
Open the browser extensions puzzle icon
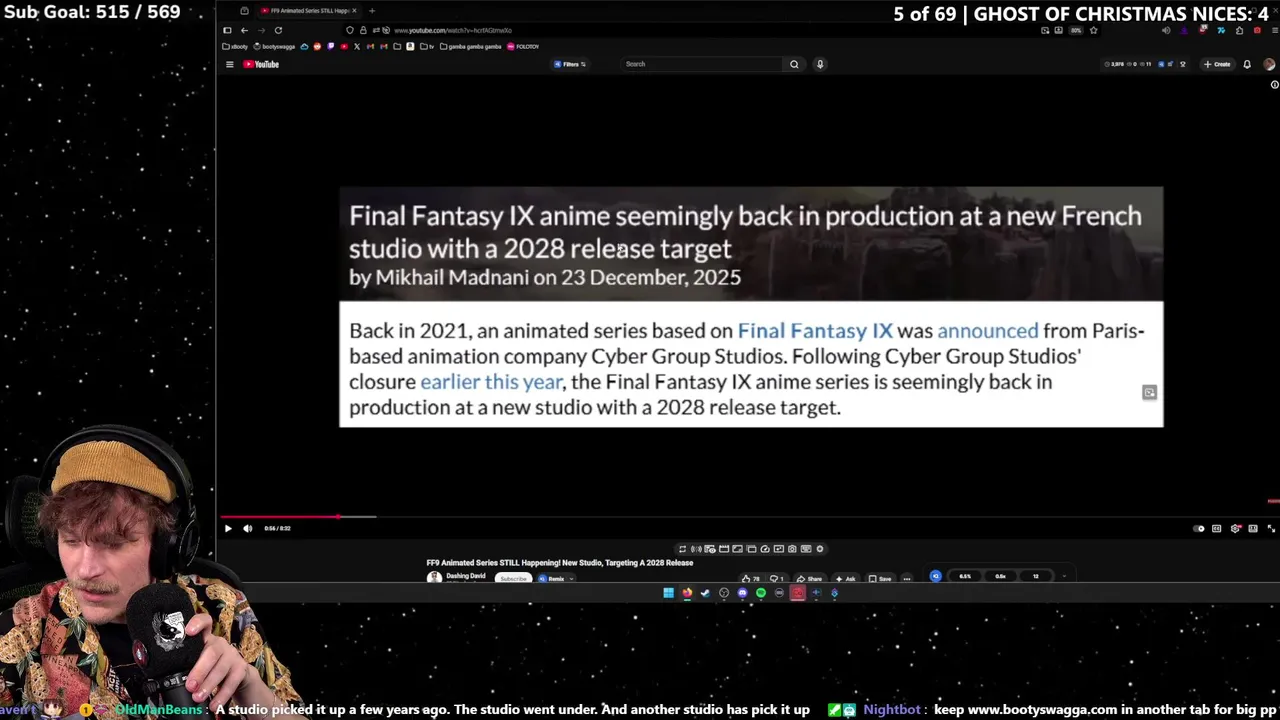(1239, 30)
